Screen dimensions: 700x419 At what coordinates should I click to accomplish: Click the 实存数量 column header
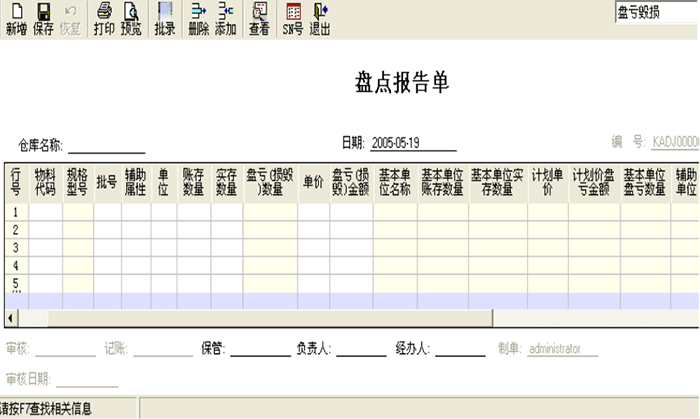[x=226, y=180]
